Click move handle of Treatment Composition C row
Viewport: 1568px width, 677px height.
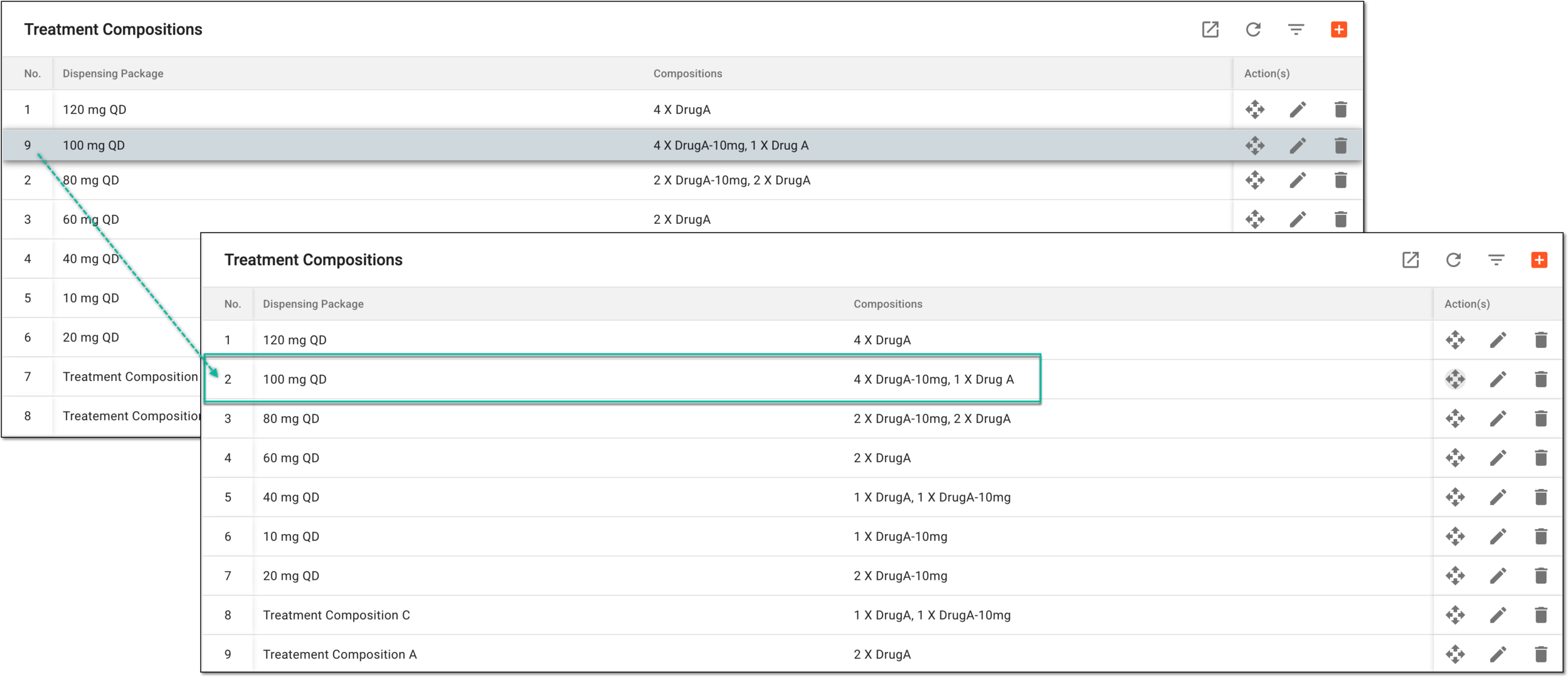pyautogui.click(x=1455, y=616)
